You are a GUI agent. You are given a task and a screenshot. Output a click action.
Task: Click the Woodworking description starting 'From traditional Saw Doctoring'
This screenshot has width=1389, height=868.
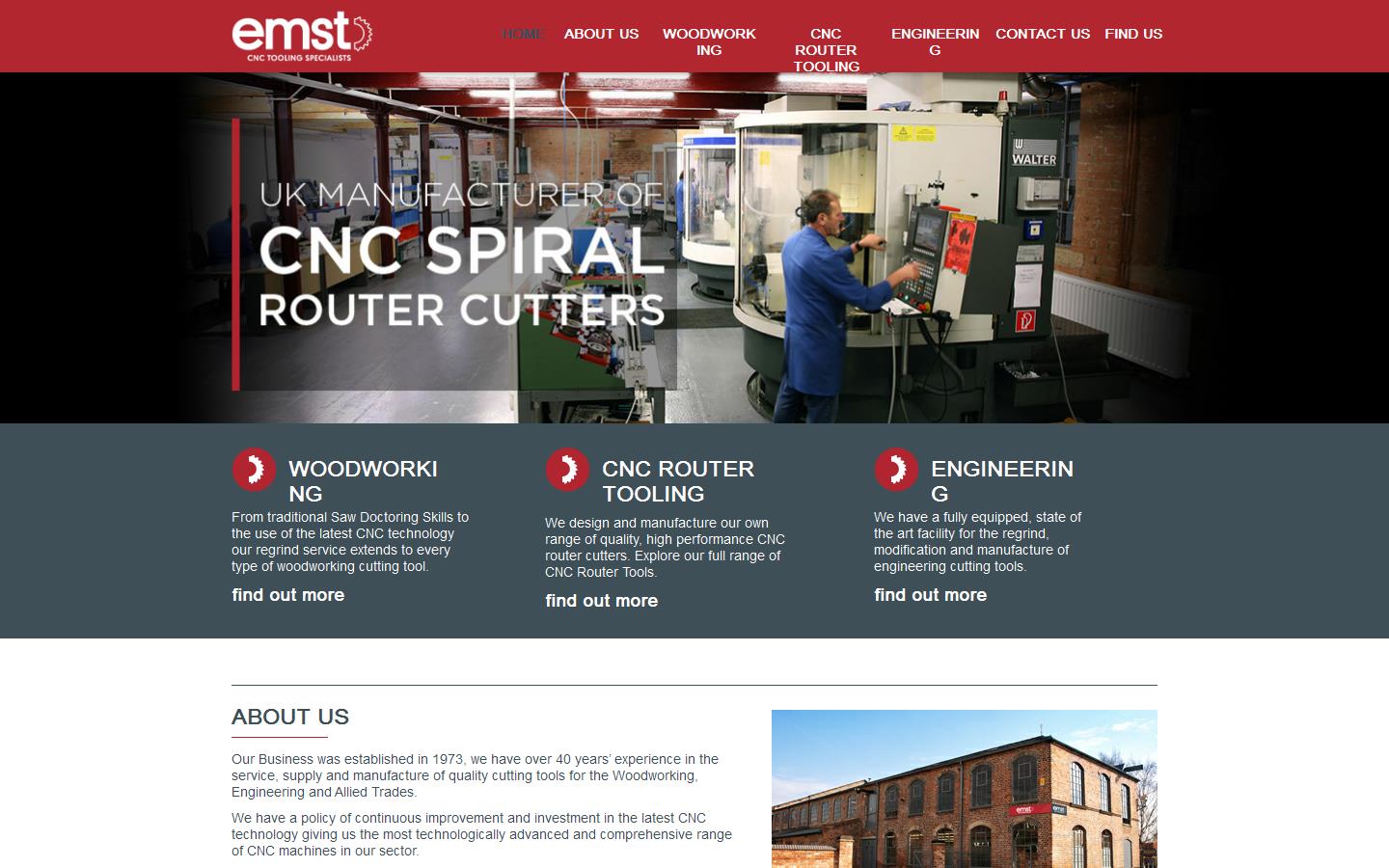point(350,542)
